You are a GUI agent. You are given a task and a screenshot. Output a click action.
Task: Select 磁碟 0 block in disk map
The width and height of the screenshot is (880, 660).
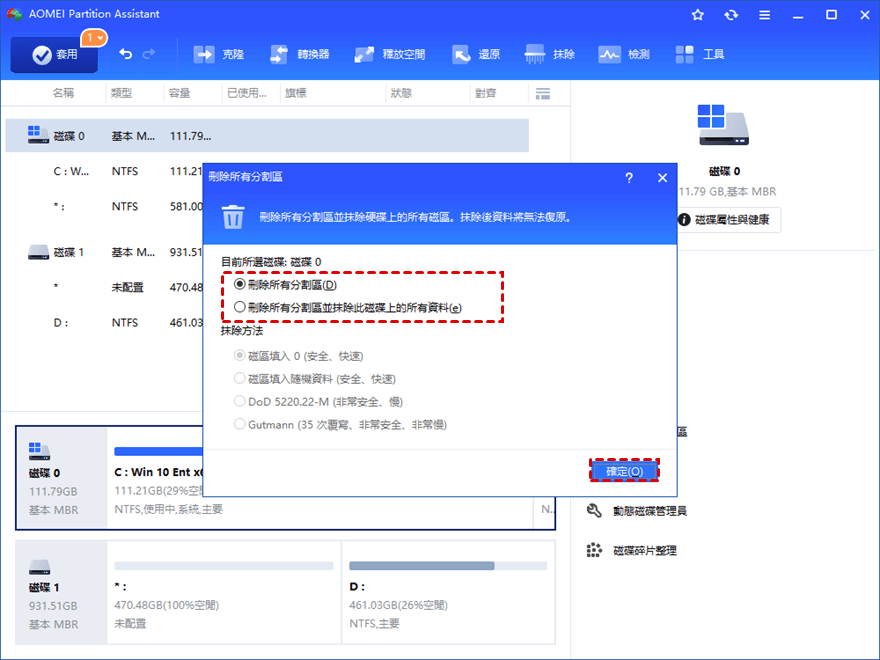61,478
